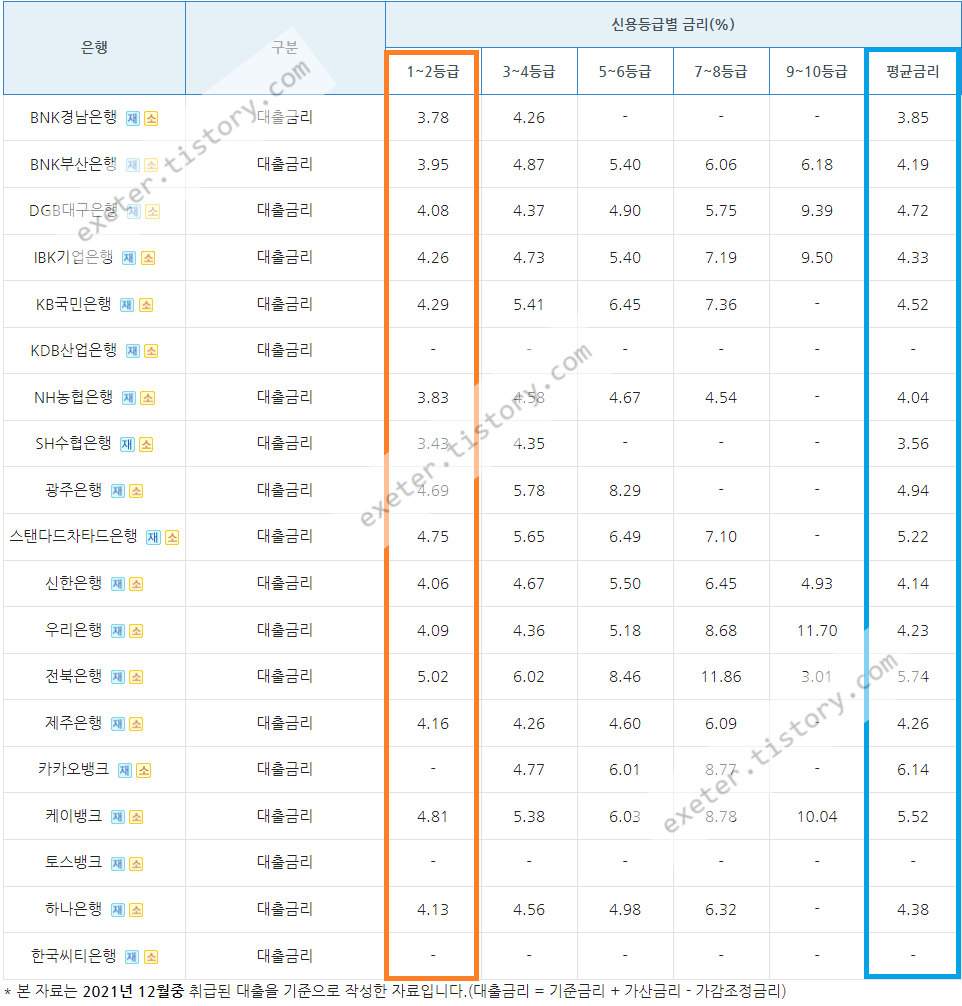Click the orange 소 icon beside 스탠다드차타드은행
Image resolution: width=962 pixels, height=1006 pixels.
pyautogui.click(x=172, y=537)
